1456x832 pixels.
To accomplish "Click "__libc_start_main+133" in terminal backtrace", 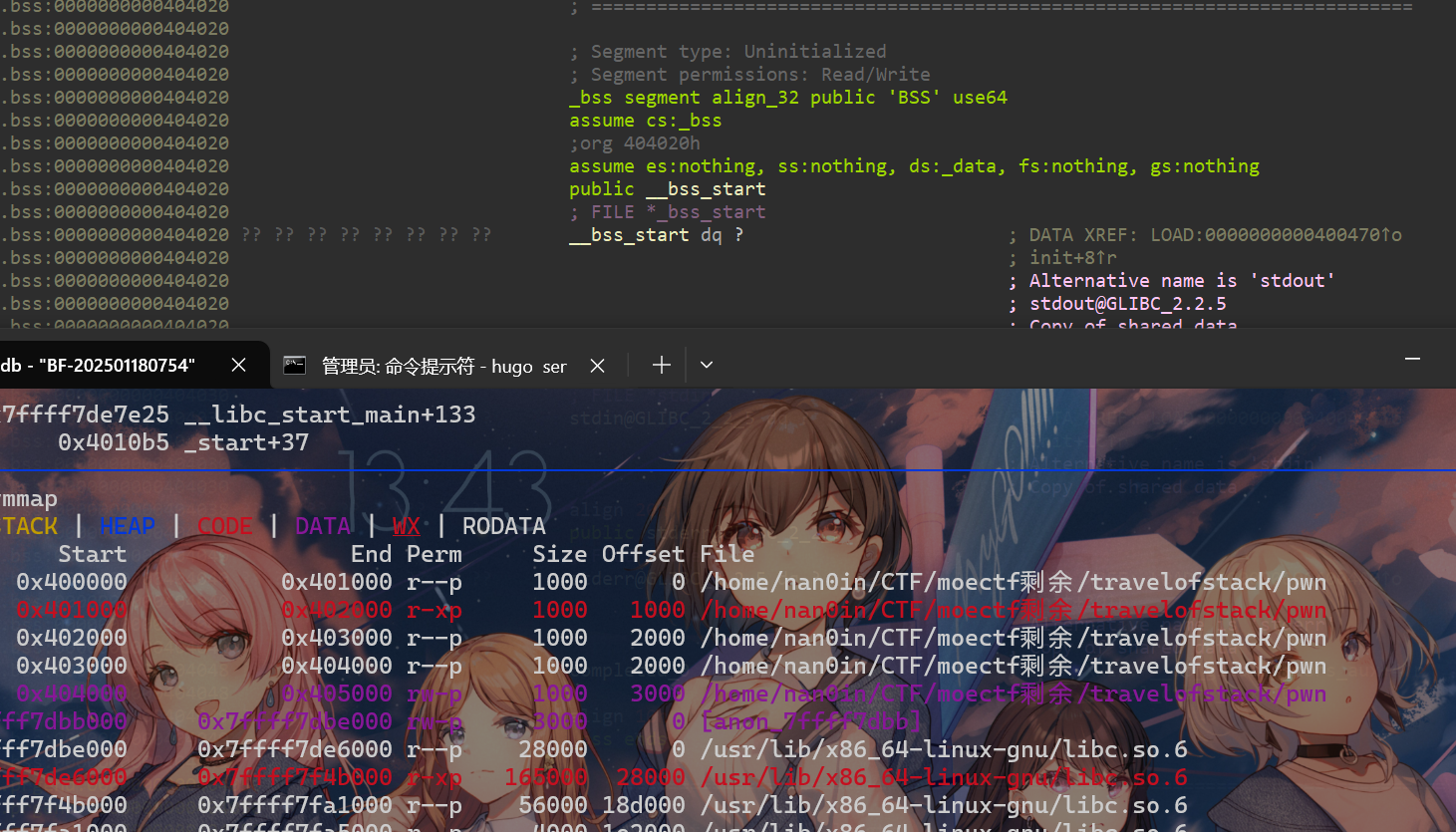I will pos(330,415).
